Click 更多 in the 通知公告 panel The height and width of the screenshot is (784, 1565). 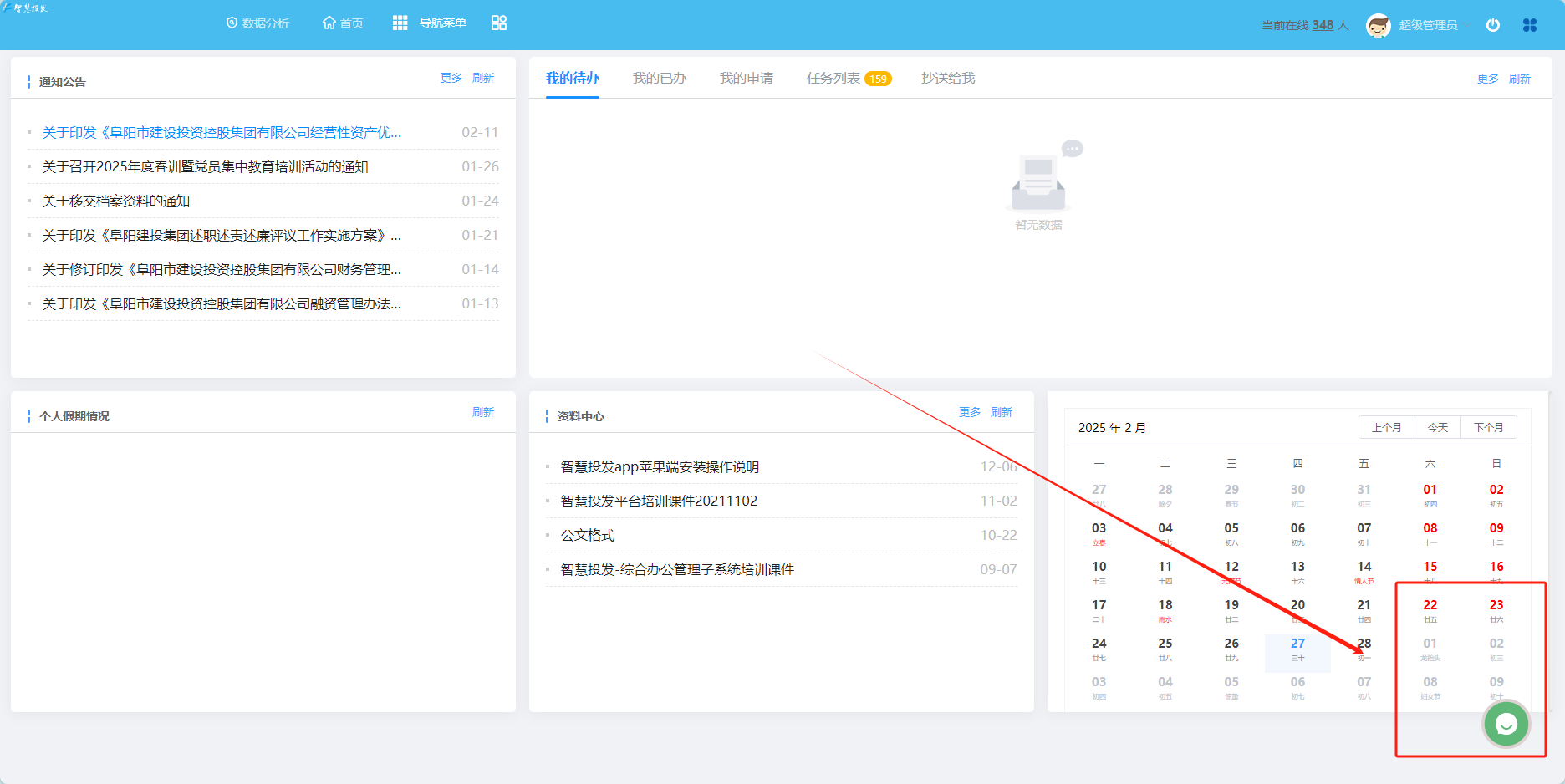click(x=451, y=78)
